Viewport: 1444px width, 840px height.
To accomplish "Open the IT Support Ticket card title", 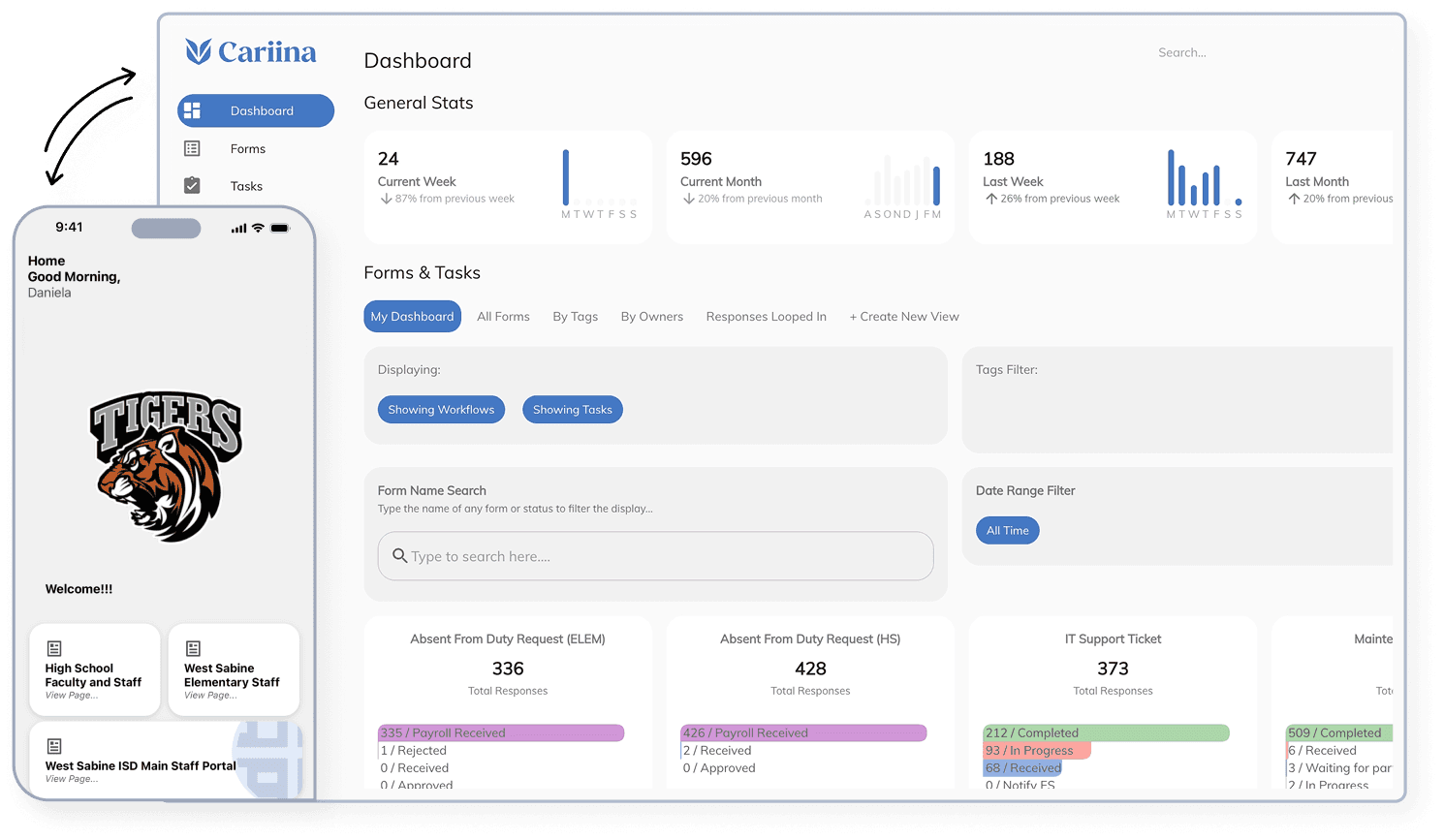I will point(1113,639).
